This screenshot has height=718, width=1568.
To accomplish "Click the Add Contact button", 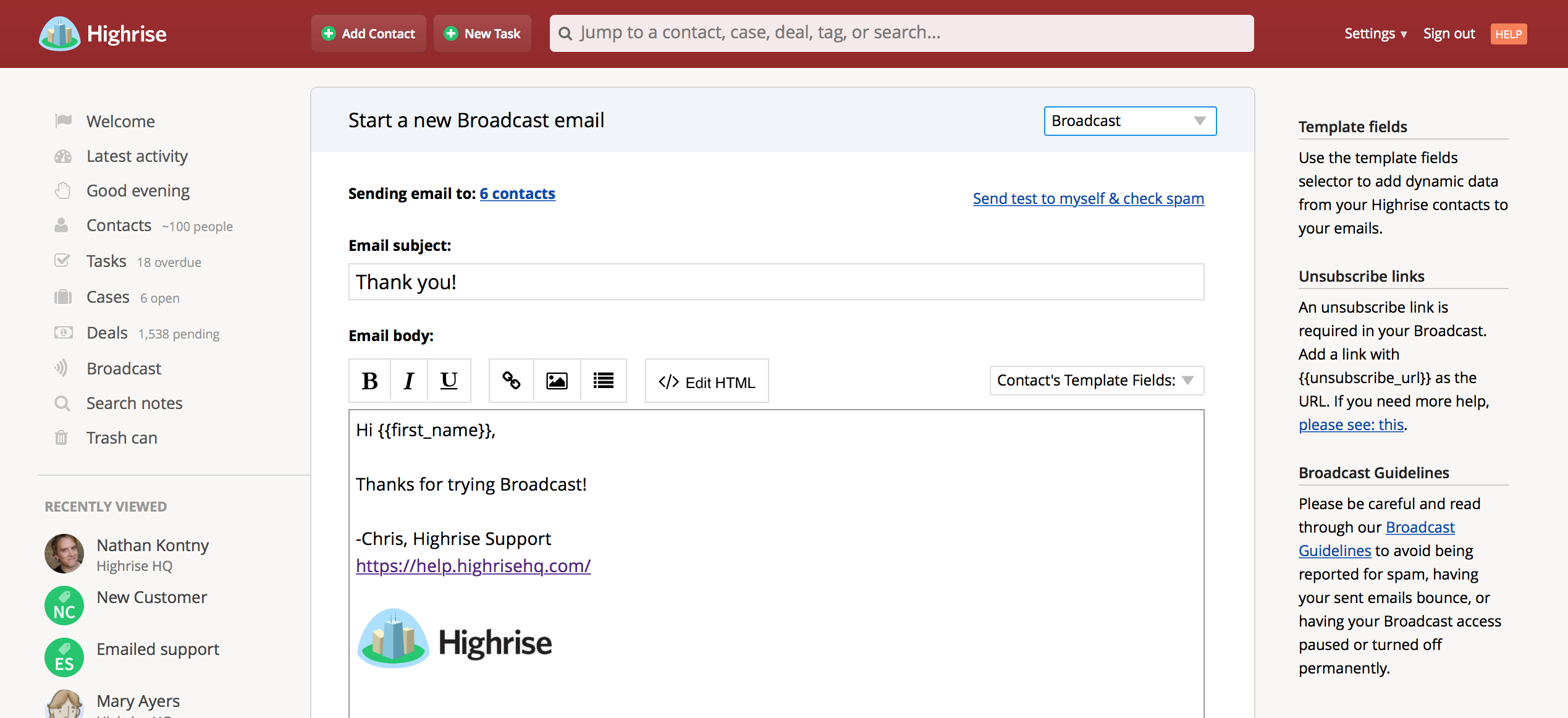I will click(x=369, y=33).
